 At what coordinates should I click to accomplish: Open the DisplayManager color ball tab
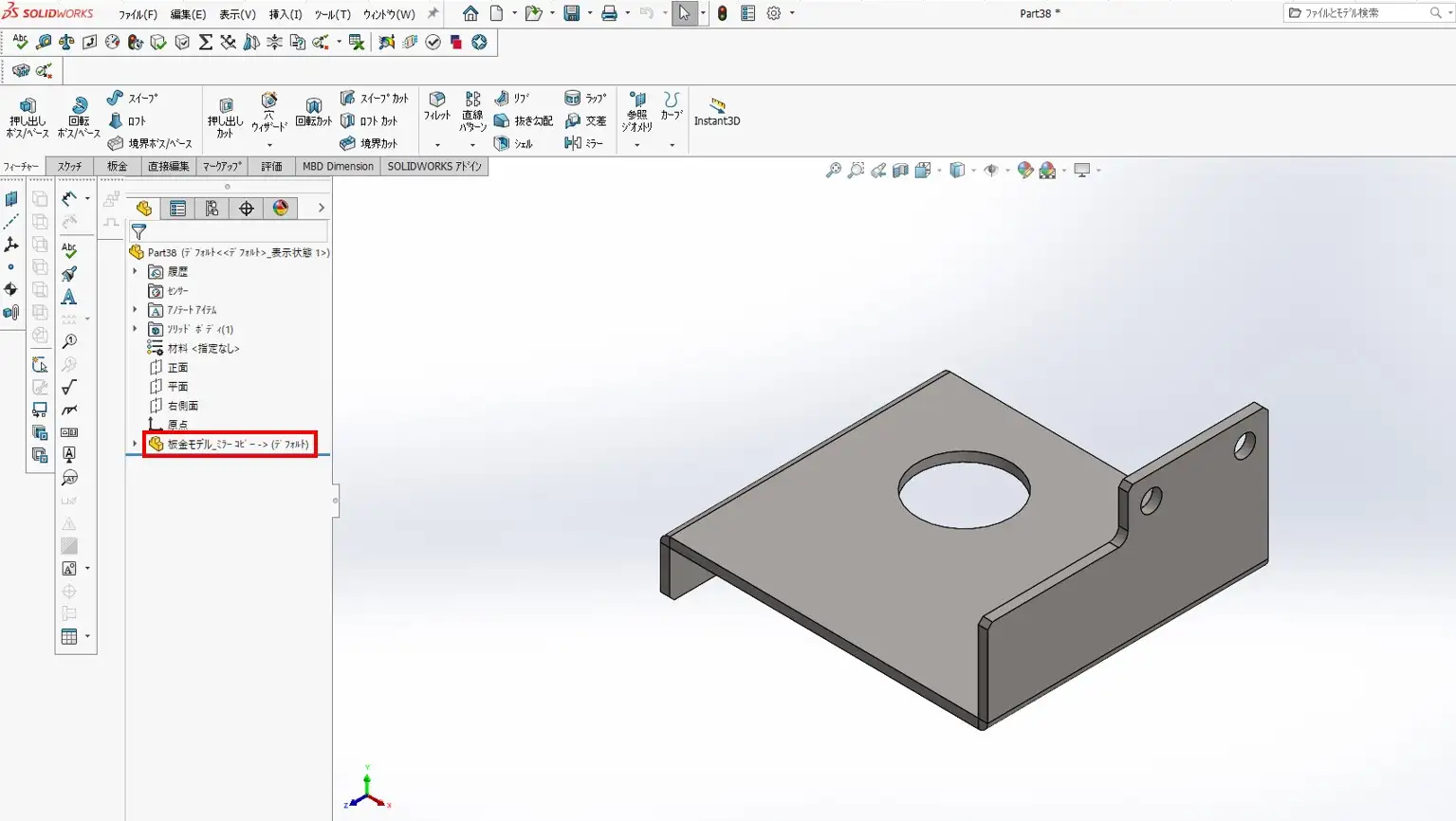point(281,209)
